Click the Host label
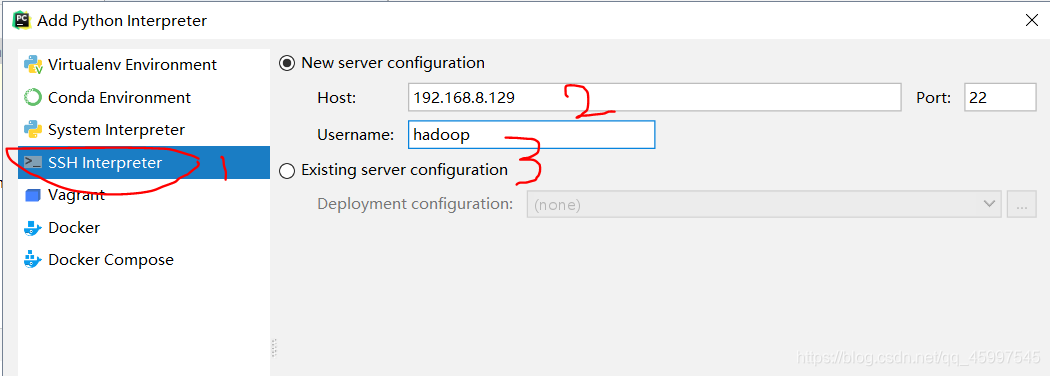This screenshot has width=1050, height=376. 337,98
